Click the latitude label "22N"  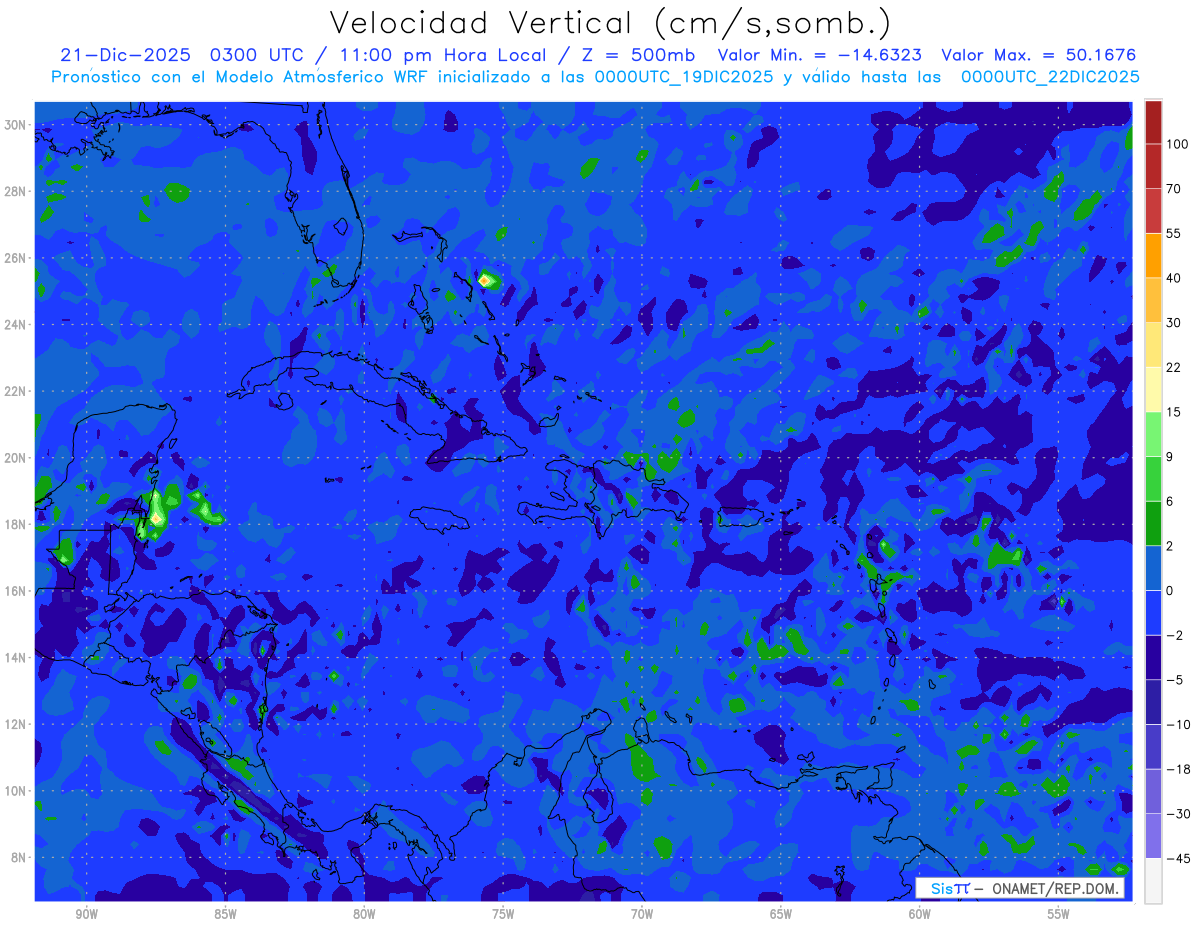[x=17, y=391]
